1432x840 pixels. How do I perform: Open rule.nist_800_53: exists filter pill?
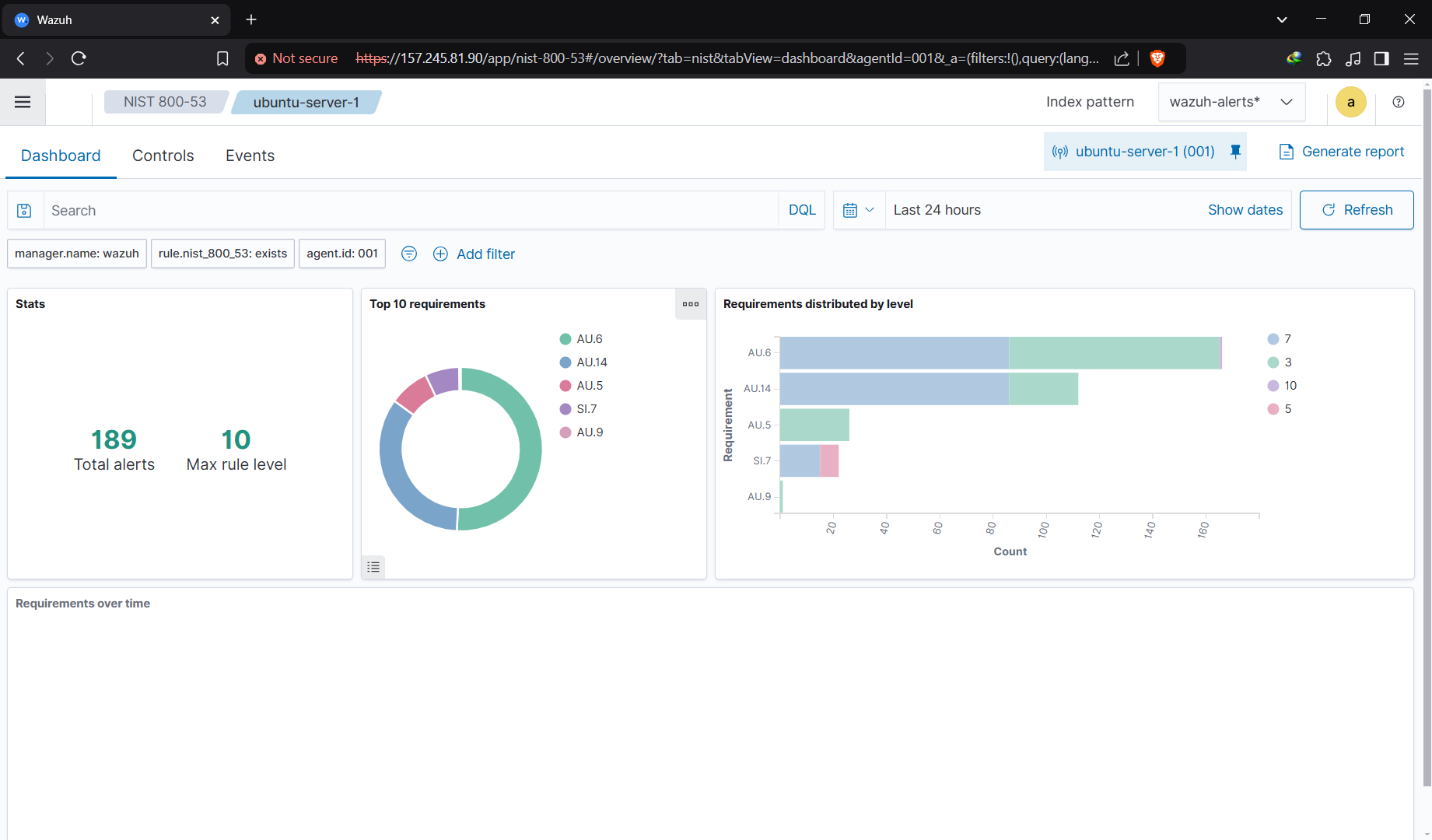point(222,254)
